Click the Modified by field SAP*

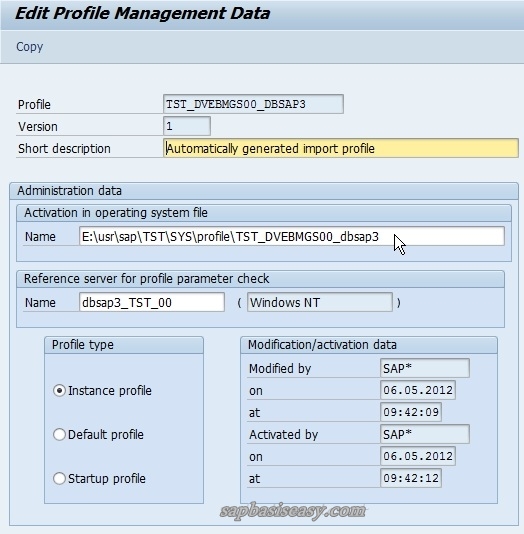click(425, 368)
